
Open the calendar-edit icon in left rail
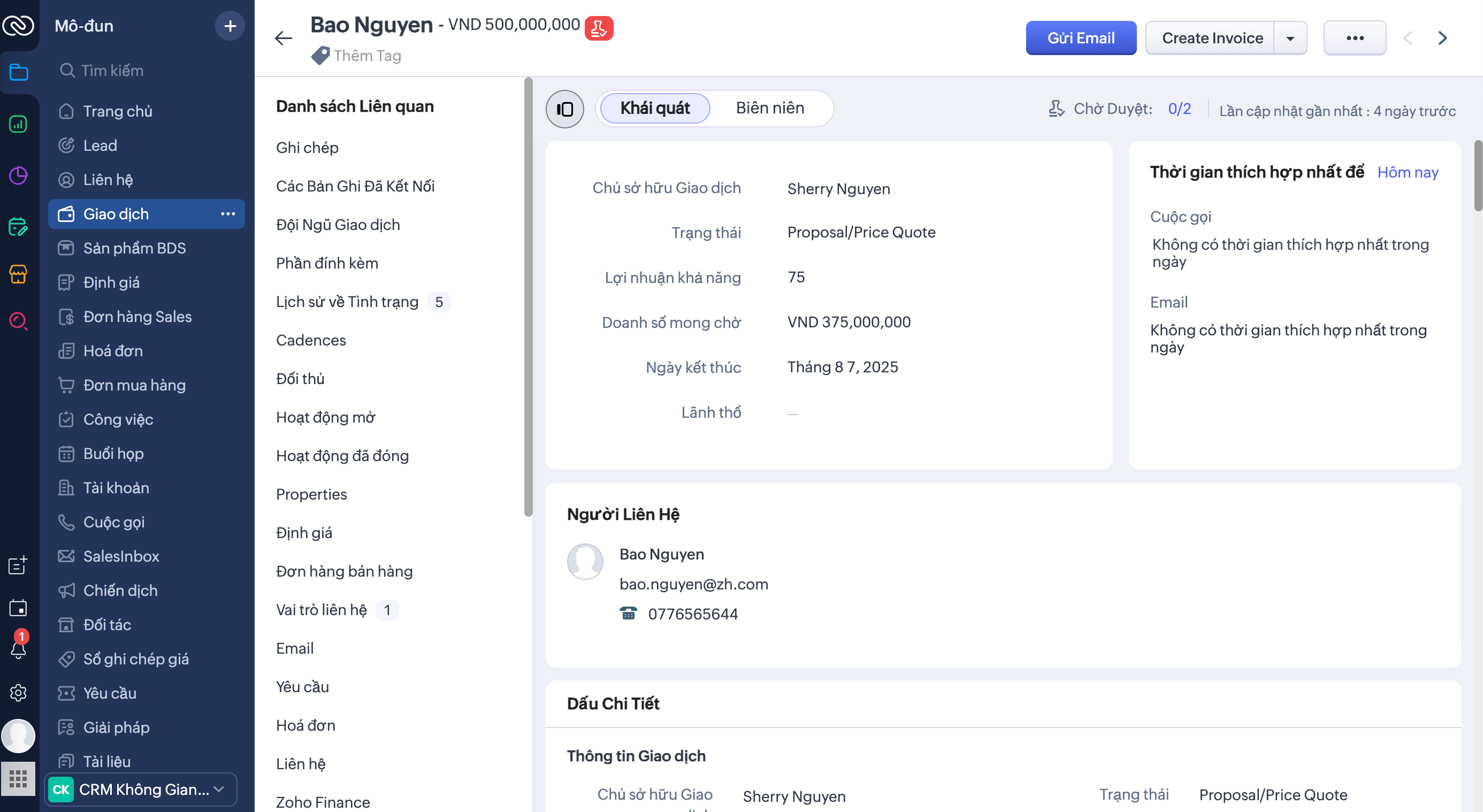point(18,227)
